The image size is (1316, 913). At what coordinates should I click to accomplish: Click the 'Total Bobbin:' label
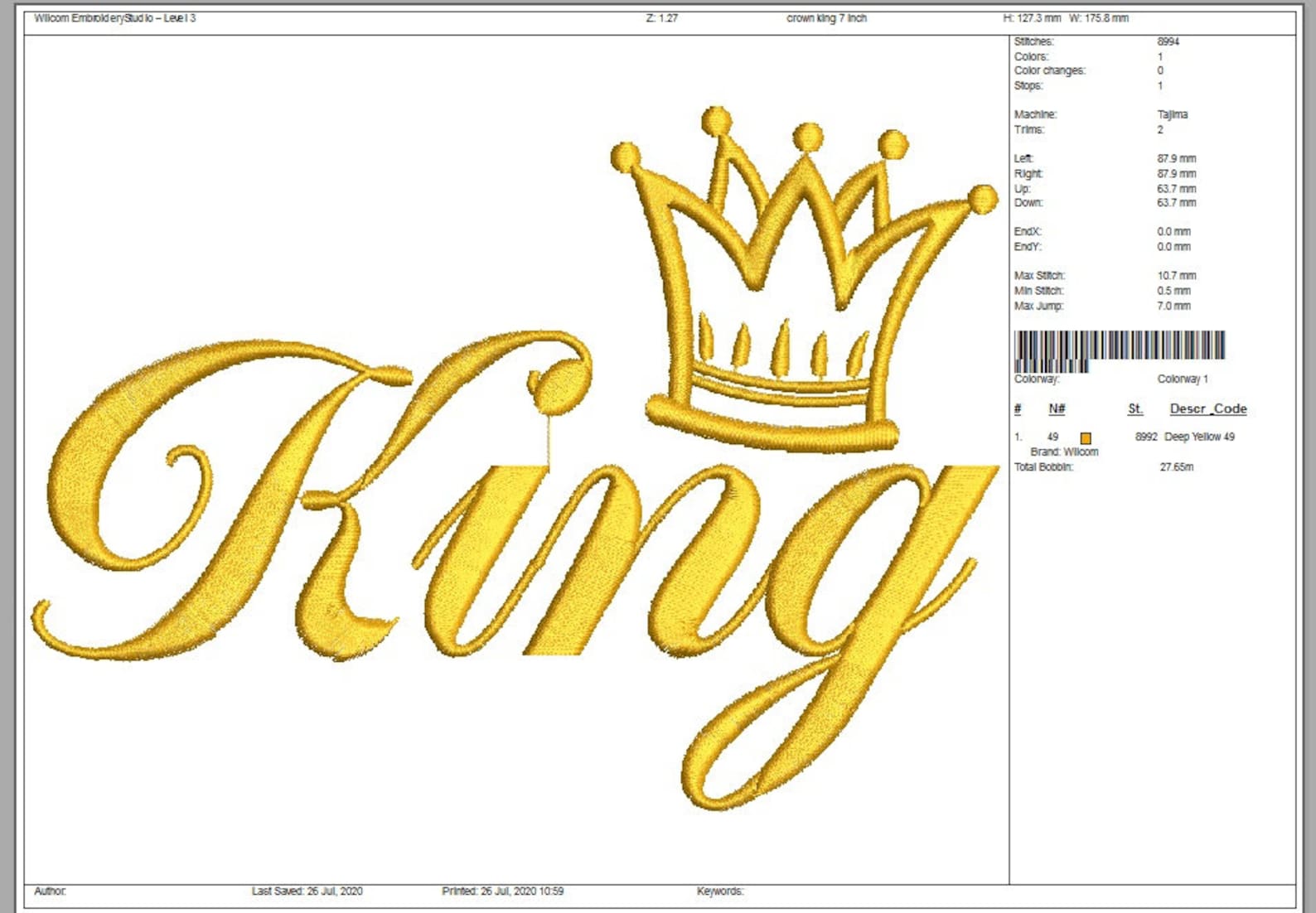[1043, 467]
